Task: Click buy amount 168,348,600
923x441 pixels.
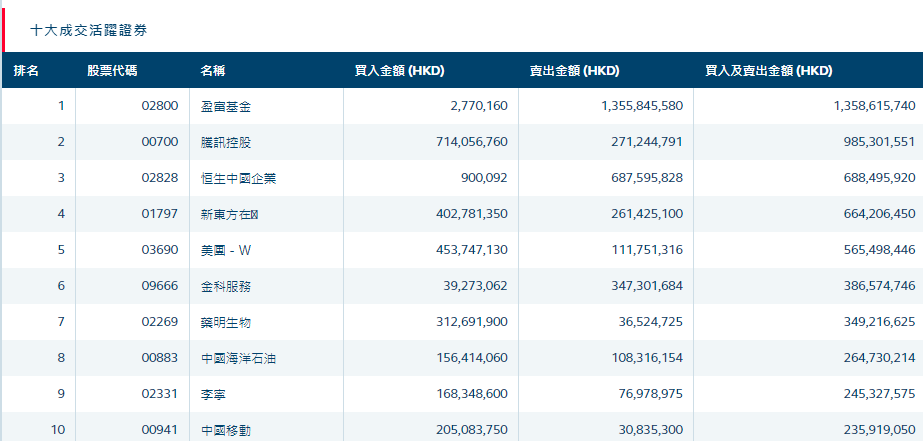Action: tap(472, 393)
